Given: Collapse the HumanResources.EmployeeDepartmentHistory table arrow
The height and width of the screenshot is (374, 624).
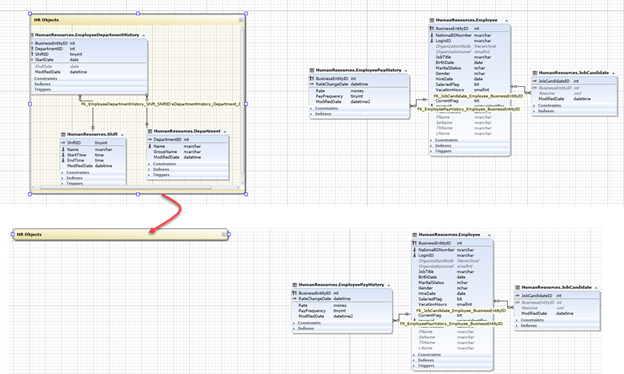Looking at the screenshot, I should pyautogui.click(x=144, y=35).
